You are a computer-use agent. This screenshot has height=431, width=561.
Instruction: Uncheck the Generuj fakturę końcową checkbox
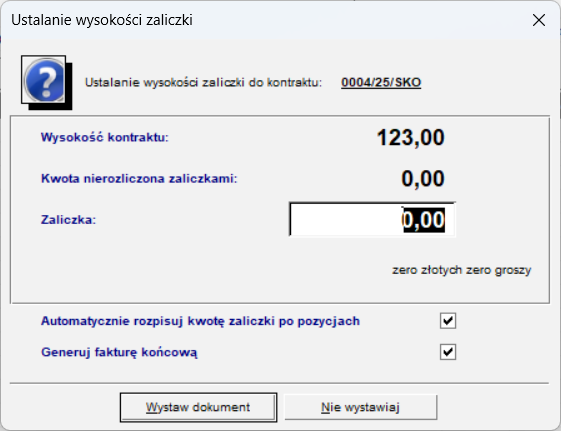[448, 352]
